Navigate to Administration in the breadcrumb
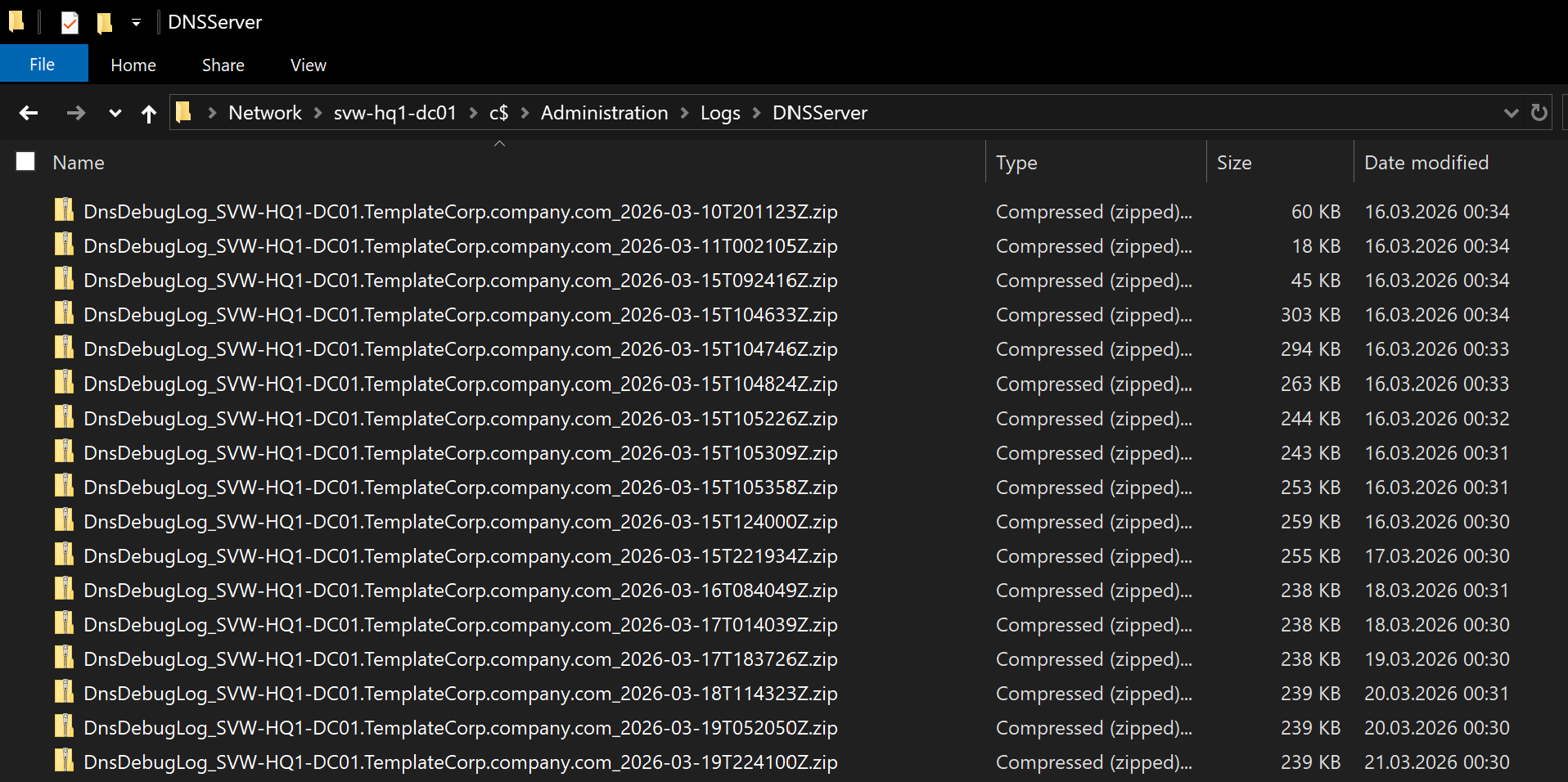Image resolution: width=1568 pixels, height=782 pixels. pyautogui.click(x=604, y=113)
